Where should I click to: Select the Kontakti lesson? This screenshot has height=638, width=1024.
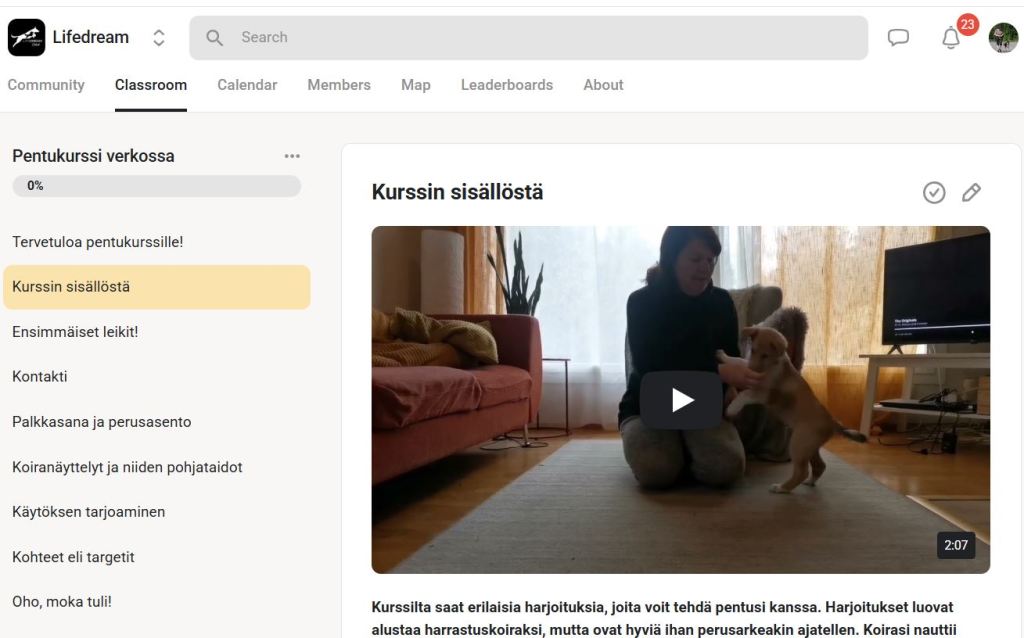40,377
